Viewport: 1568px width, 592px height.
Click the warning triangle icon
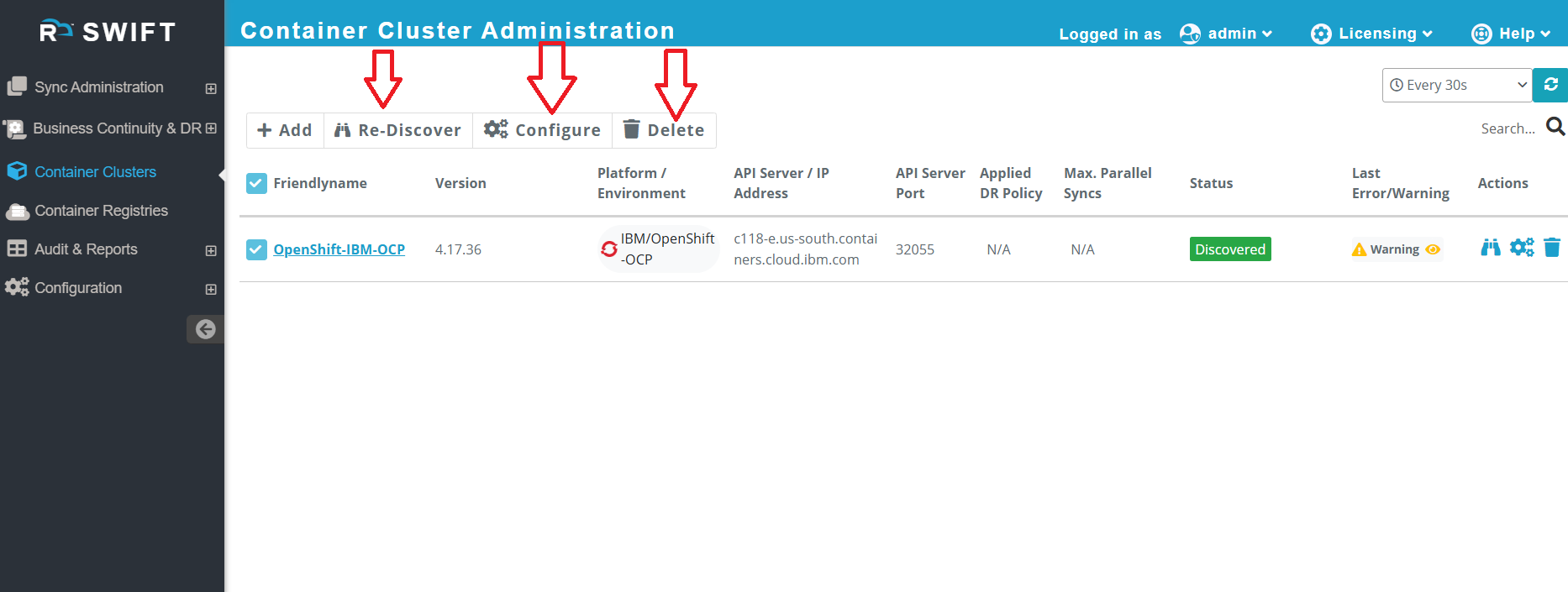pyautogui.click(x=1359, y=249)
